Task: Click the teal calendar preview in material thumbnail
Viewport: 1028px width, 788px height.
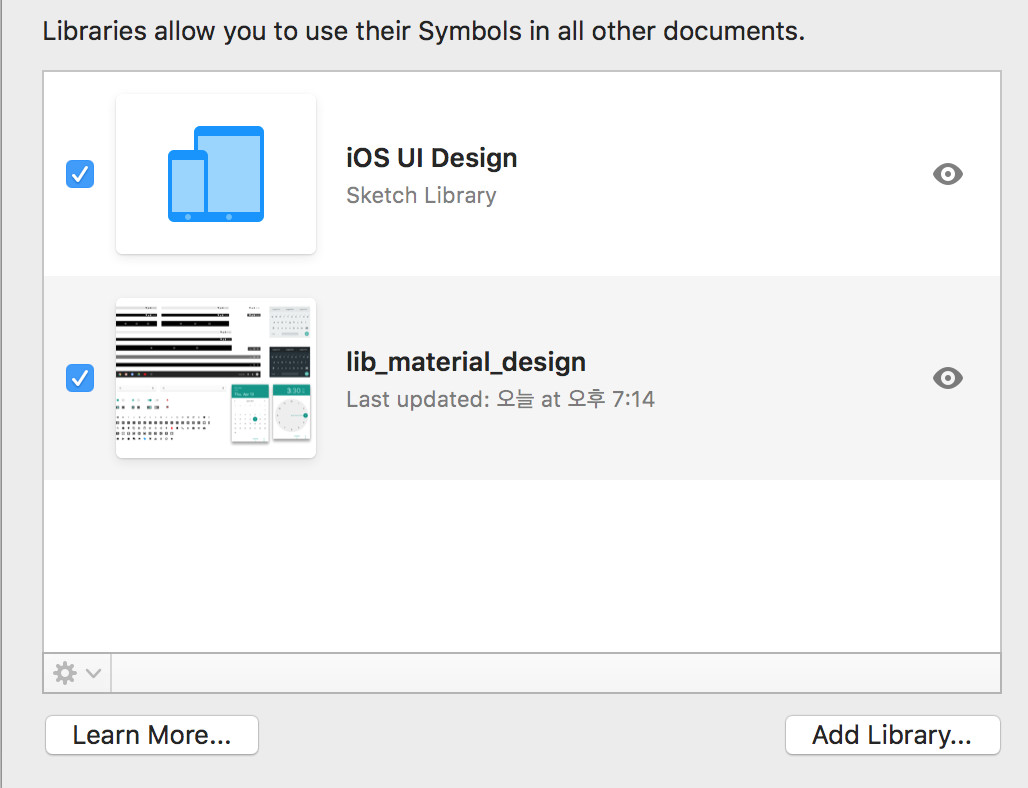Action: pyautogui.click(x=250, y=412)
